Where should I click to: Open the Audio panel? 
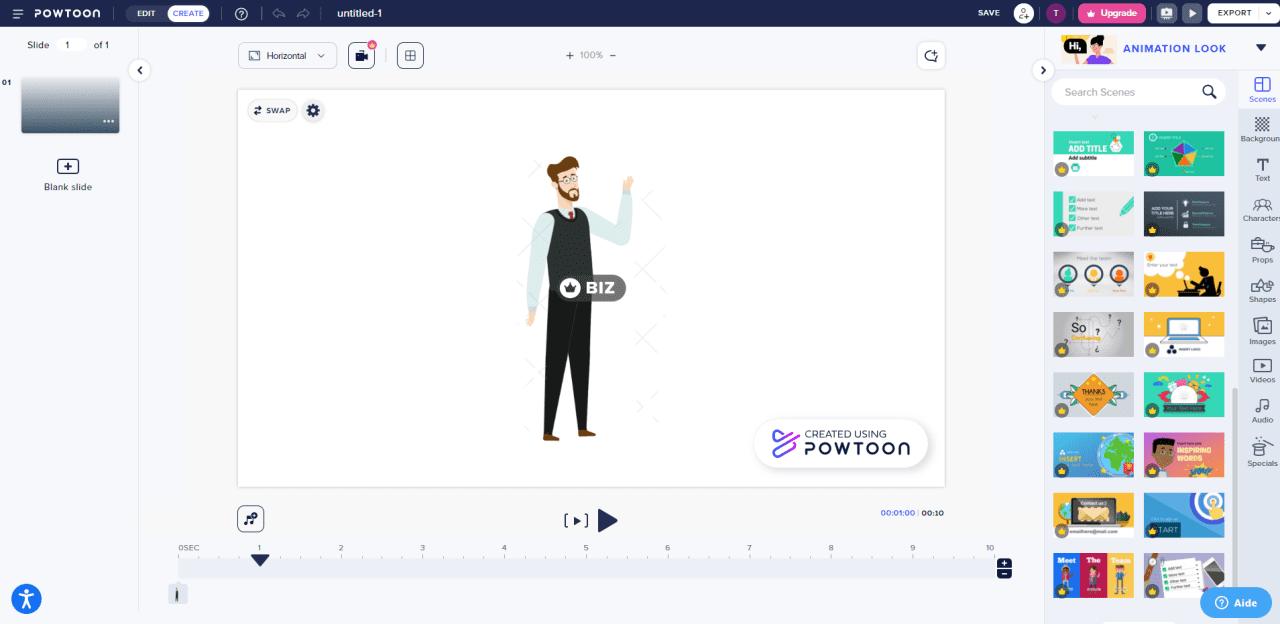[x=1261, y=412]
